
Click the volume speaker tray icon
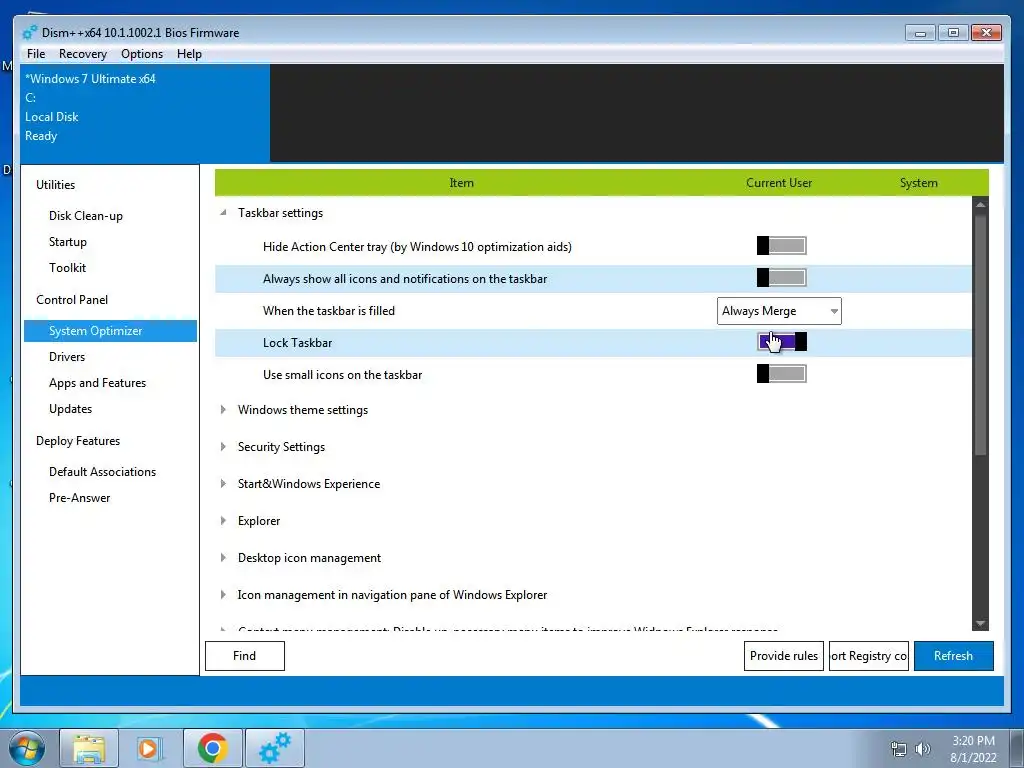click(922, 749)
